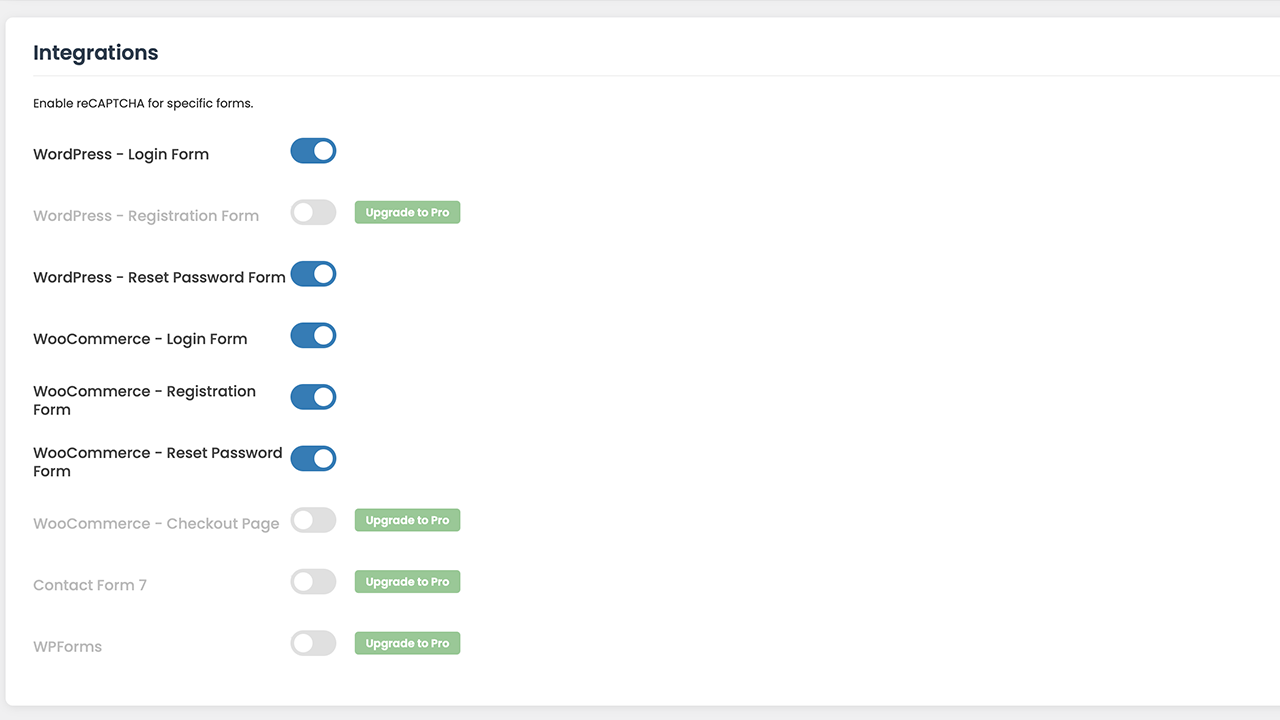Select Upgrade to Pro for Contact Form 7

(407, 581)
